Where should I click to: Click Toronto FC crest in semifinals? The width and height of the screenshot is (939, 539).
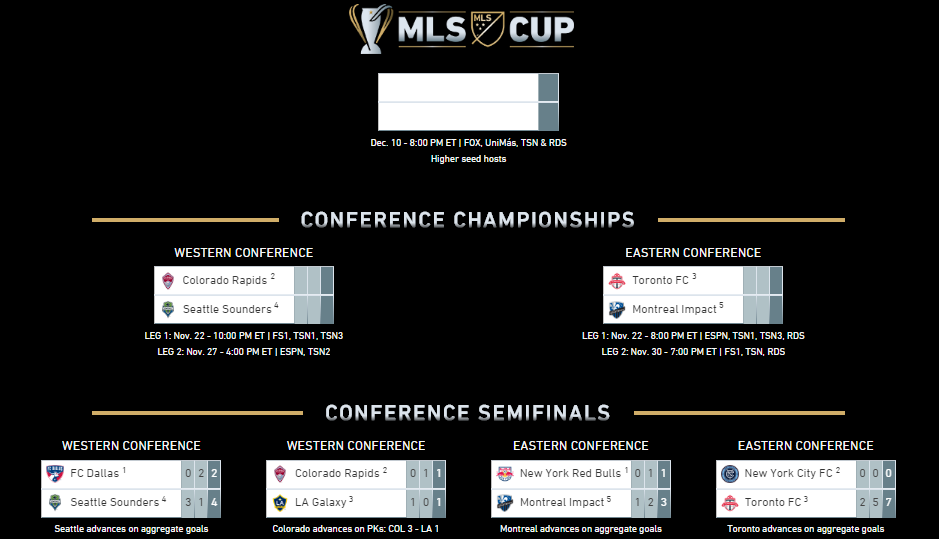tap(729, 502)
